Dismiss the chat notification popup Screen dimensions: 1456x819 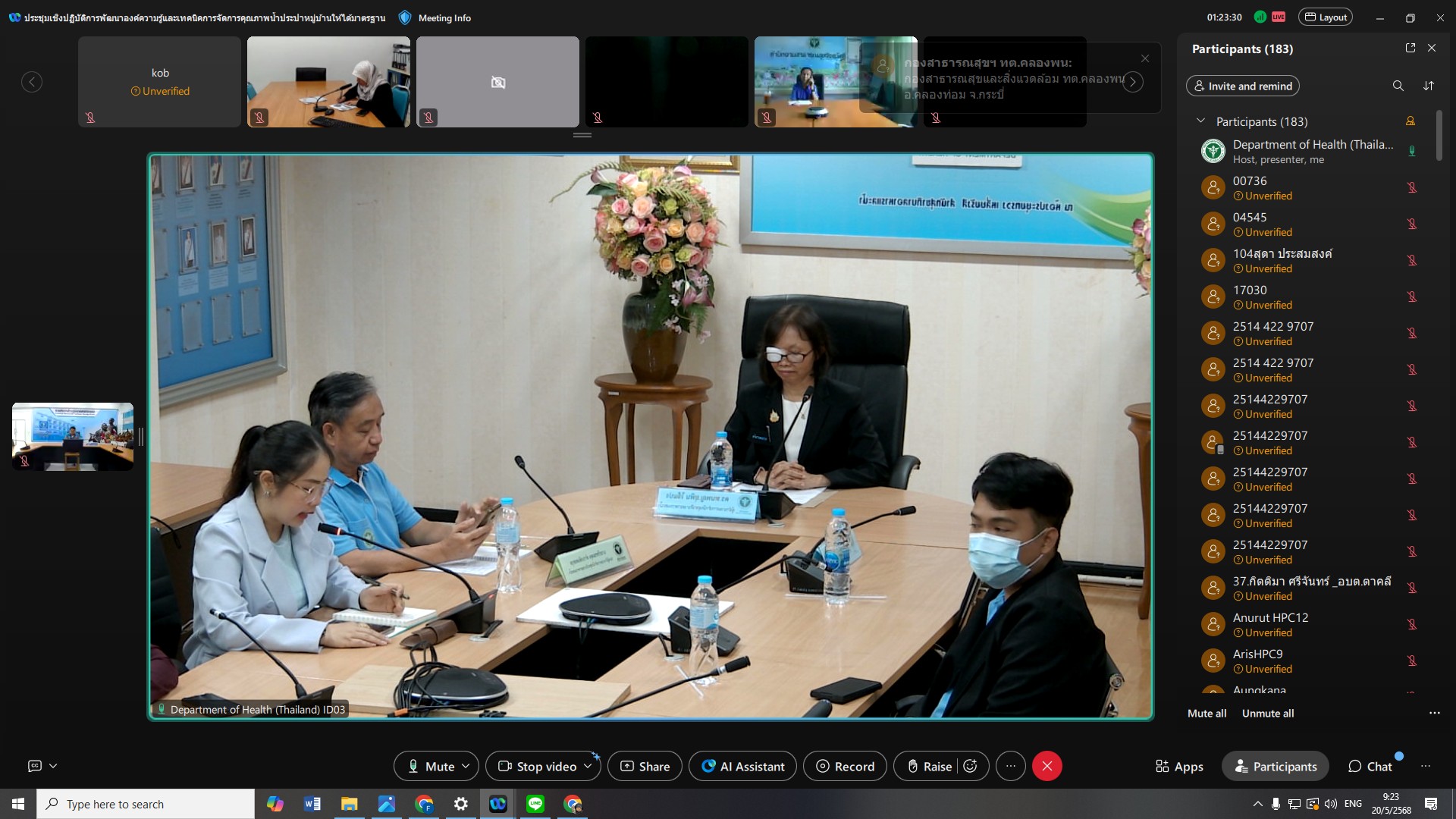(1145, 58)
